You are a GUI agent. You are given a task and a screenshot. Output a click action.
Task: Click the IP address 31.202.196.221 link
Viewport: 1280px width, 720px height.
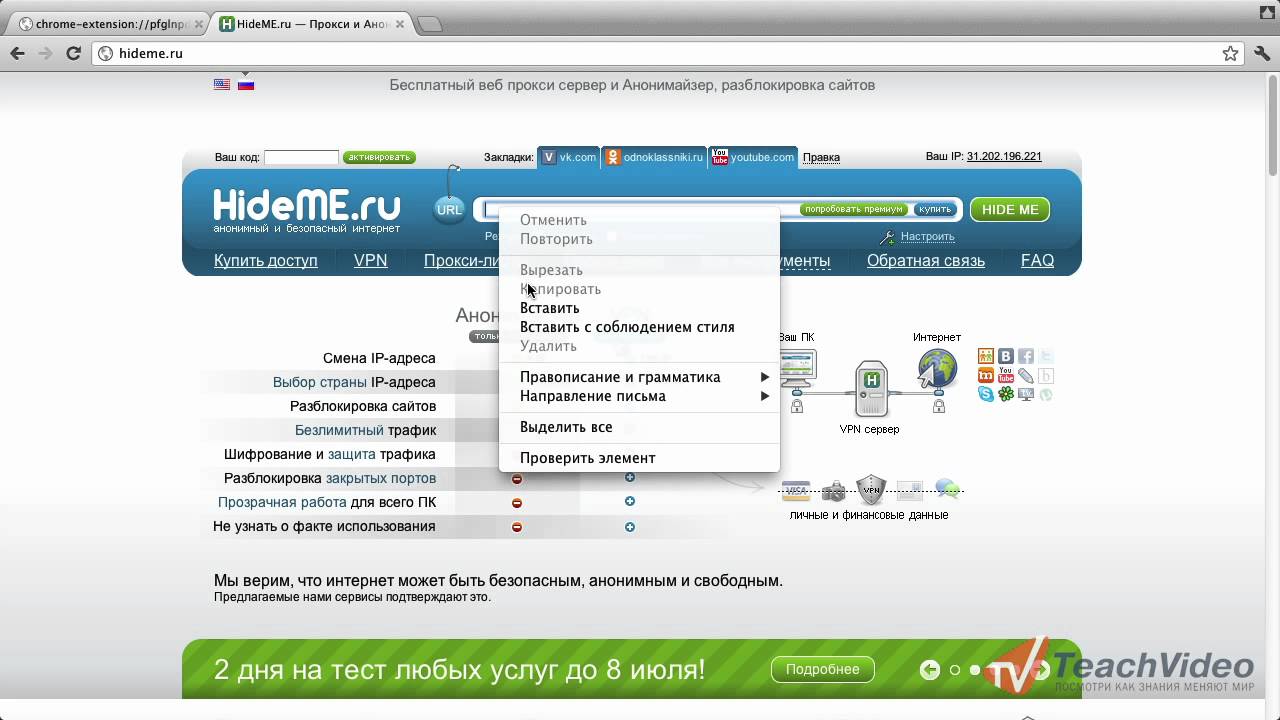pos(1004,157)
